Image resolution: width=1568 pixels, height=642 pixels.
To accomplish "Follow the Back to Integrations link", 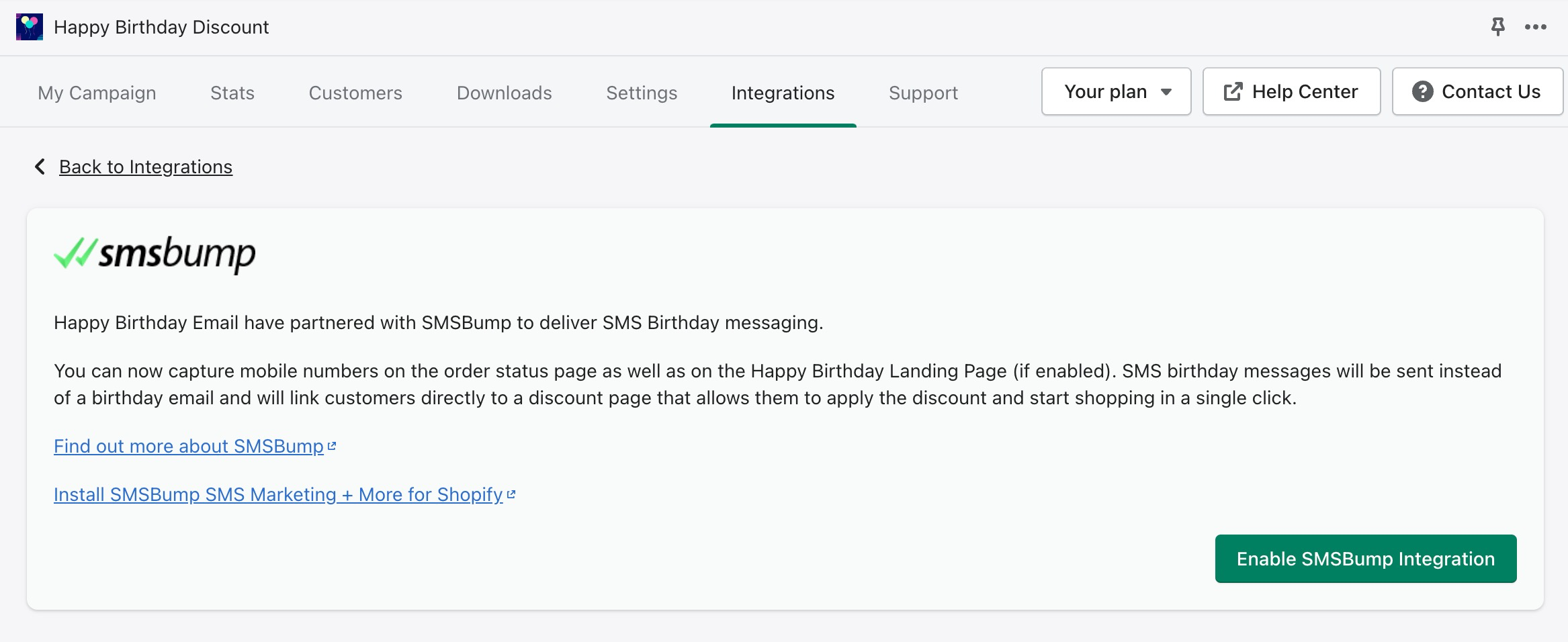I will click(x=146, y=167).
